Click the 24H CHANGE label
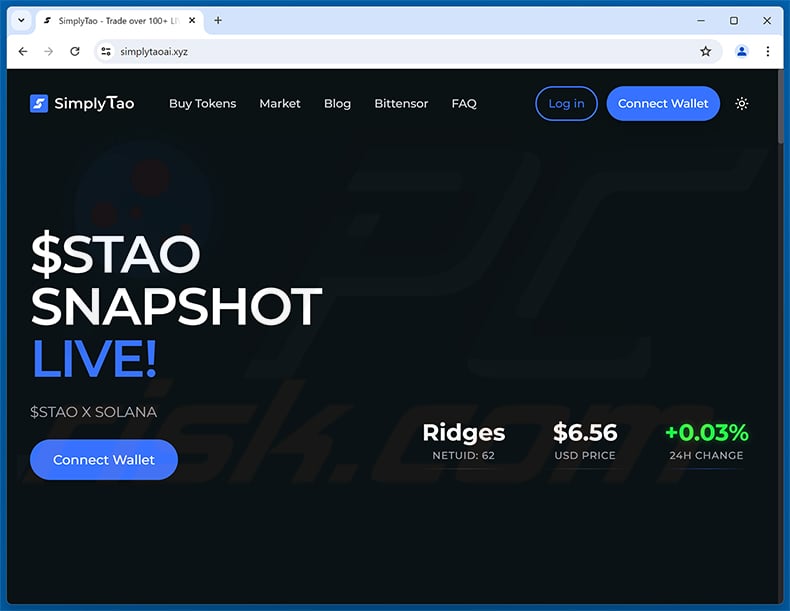 706,455
